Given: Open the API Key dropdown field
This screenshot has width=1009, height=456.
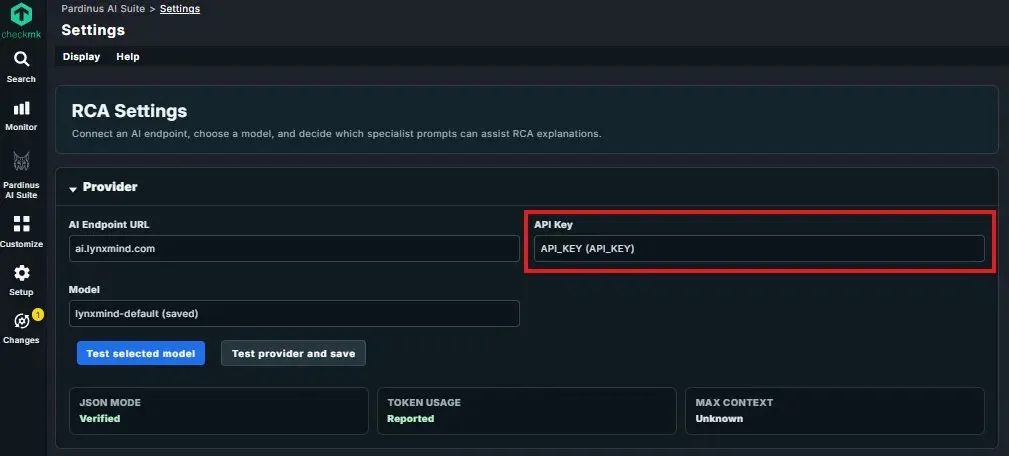Looking at the screenshot, I should 759,248.
